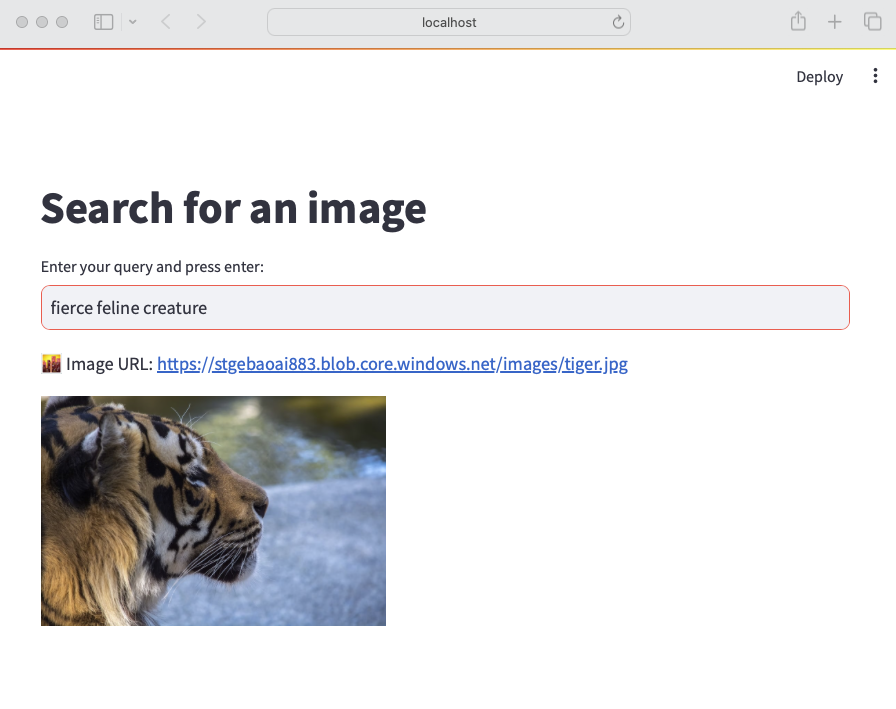
Task: Show the tab overview icon
Action: click(x=872, y=22)
